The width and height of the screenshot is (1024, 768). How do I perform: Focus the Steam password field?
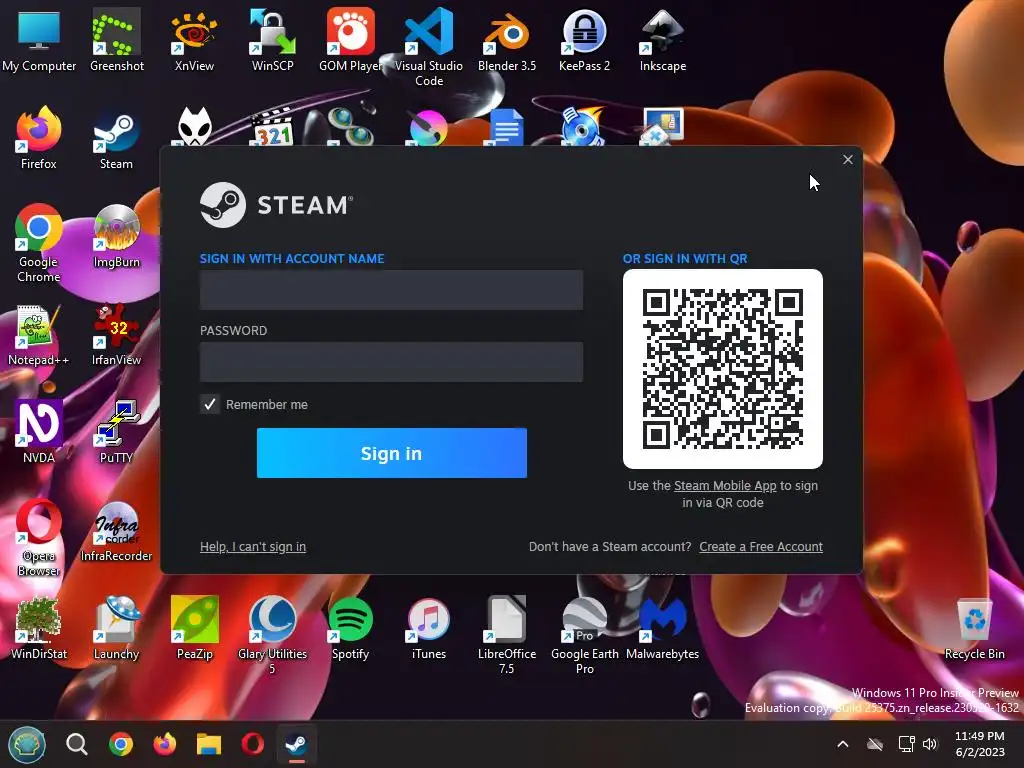391,362
